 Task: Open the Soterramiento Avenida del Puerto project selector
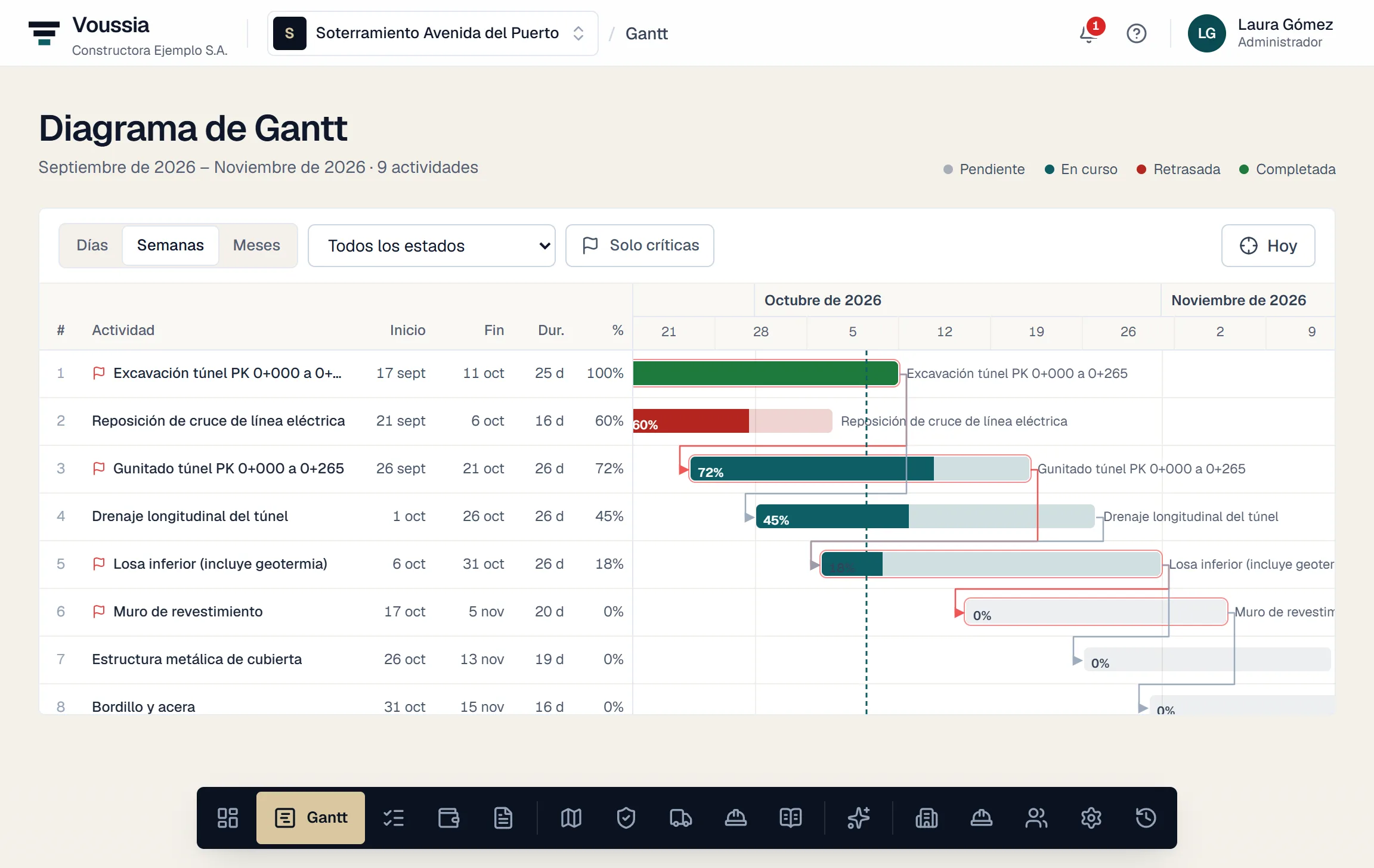tap(433, 33)
